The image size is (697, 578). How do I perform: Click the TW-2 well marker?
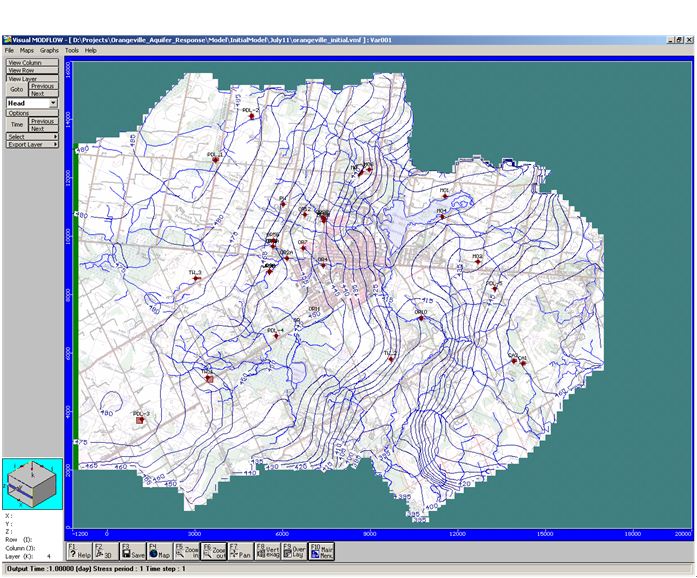click(x=391, y=359)
